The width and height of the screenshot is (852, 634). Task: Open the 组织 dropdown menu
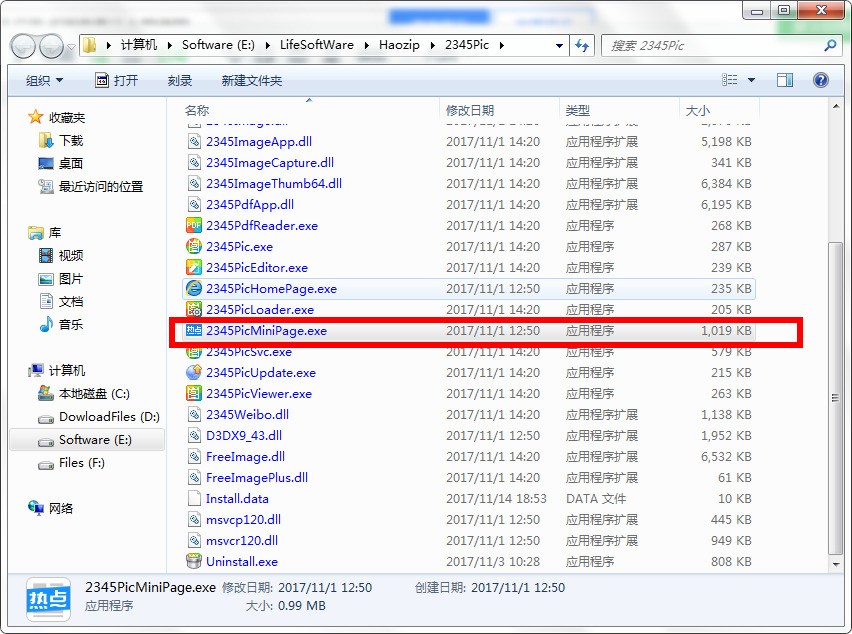44,81
